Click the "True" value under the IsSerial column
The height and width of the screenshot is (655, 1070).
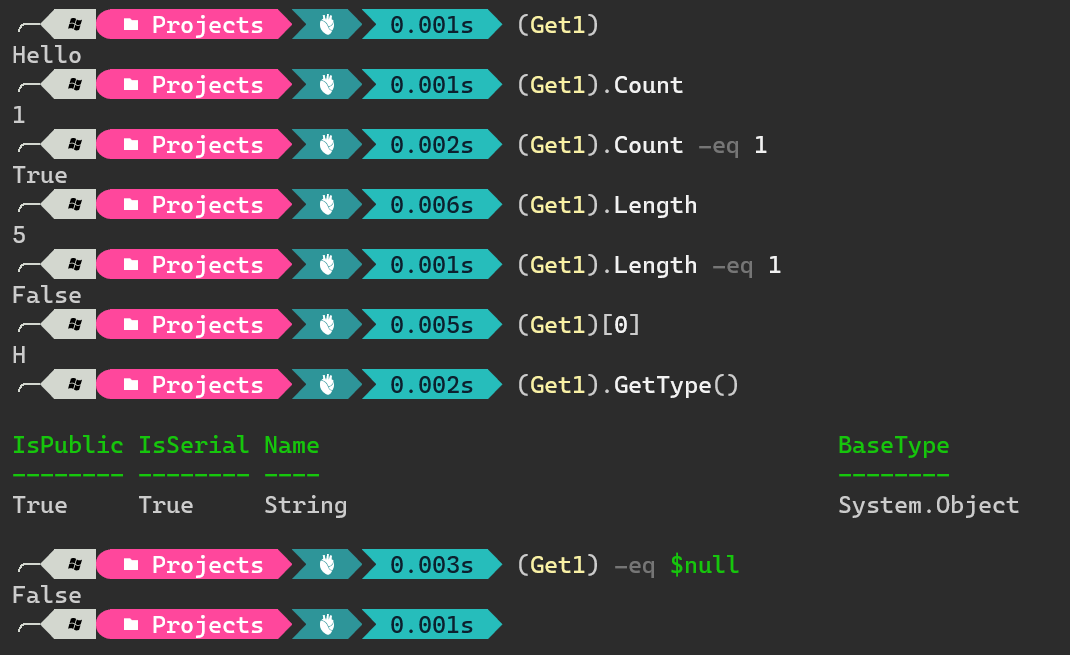coord(166,505)
